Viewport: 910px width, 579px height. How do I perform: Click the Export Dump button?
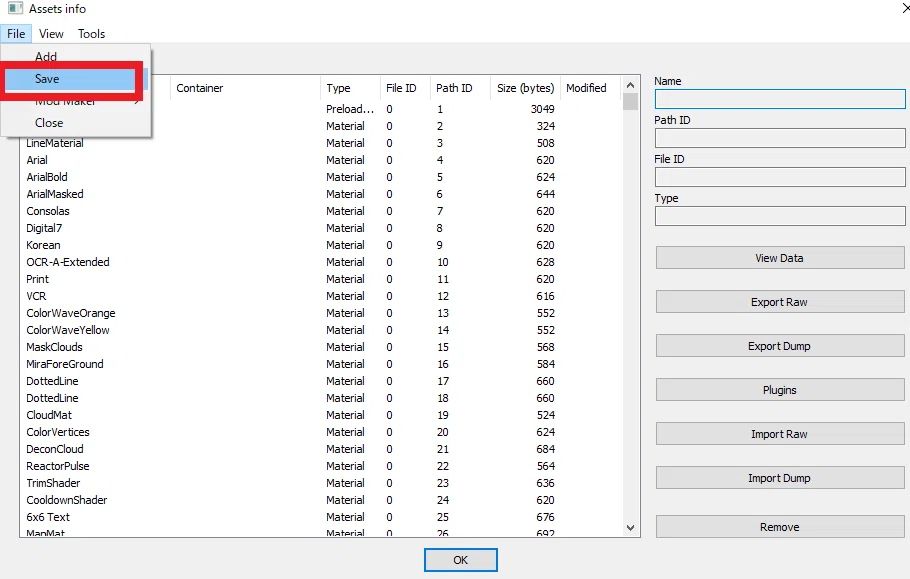click(779, 346)
